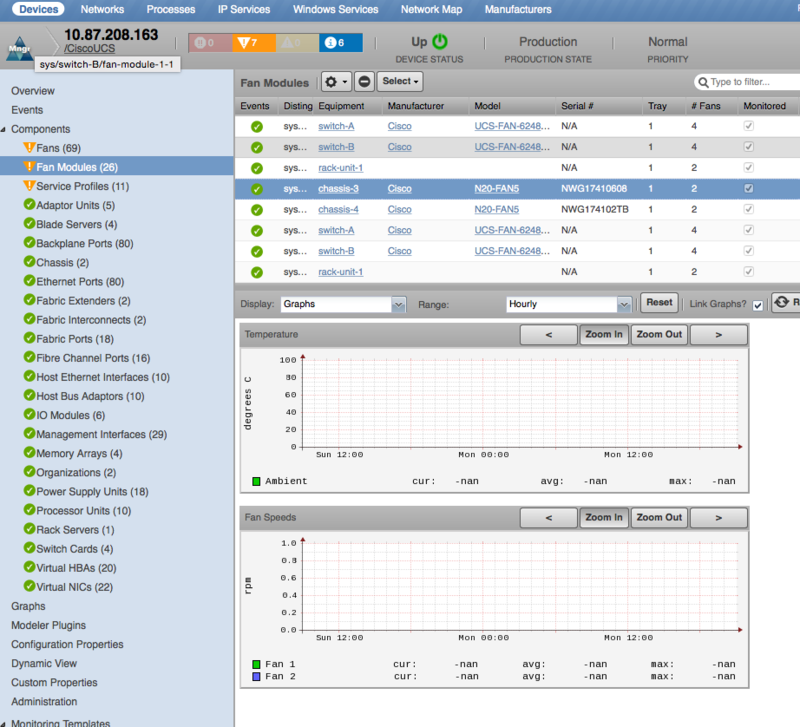The width and height of the screenshot is (800, 727).
Task: Open the Network Map tab
Action: 432,9
